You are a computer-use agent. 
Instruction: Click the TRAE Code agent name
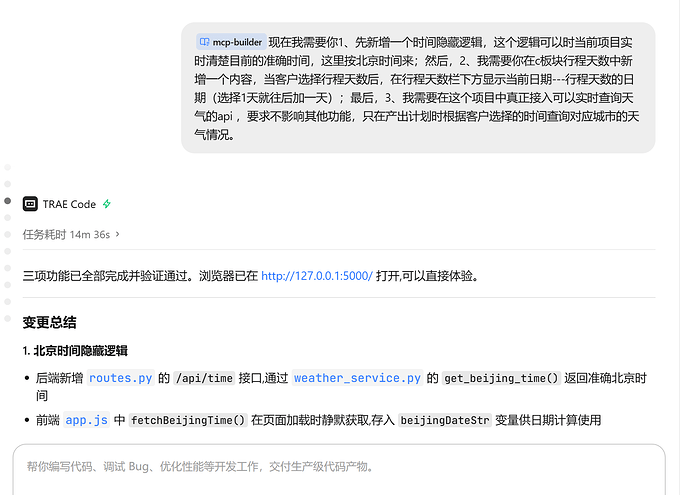pos(69,204)
